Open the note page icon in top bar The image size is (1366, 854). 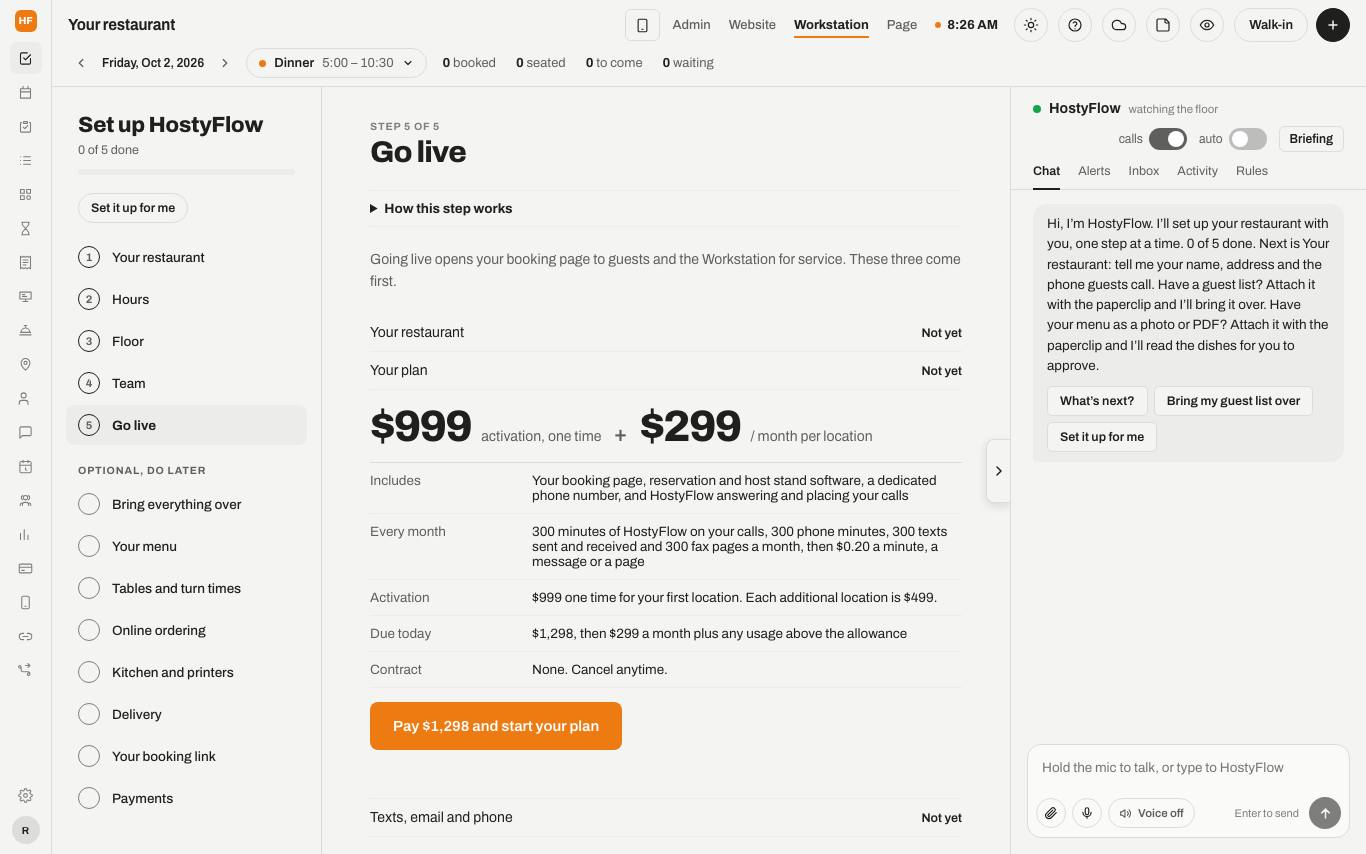pyautogui.click(x=1163, y=25)
